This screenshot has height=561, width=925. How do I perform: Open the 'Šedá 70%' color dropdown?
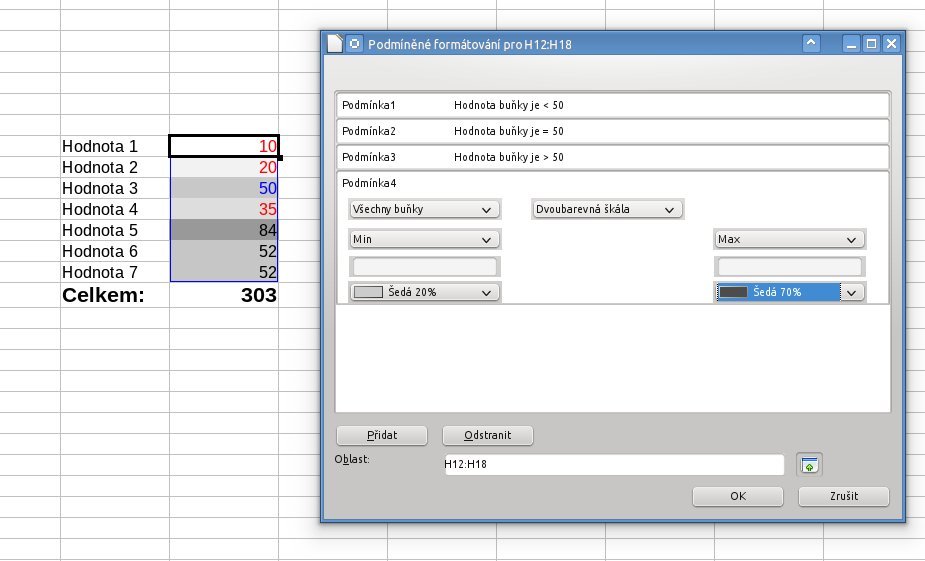click(789, 293)
